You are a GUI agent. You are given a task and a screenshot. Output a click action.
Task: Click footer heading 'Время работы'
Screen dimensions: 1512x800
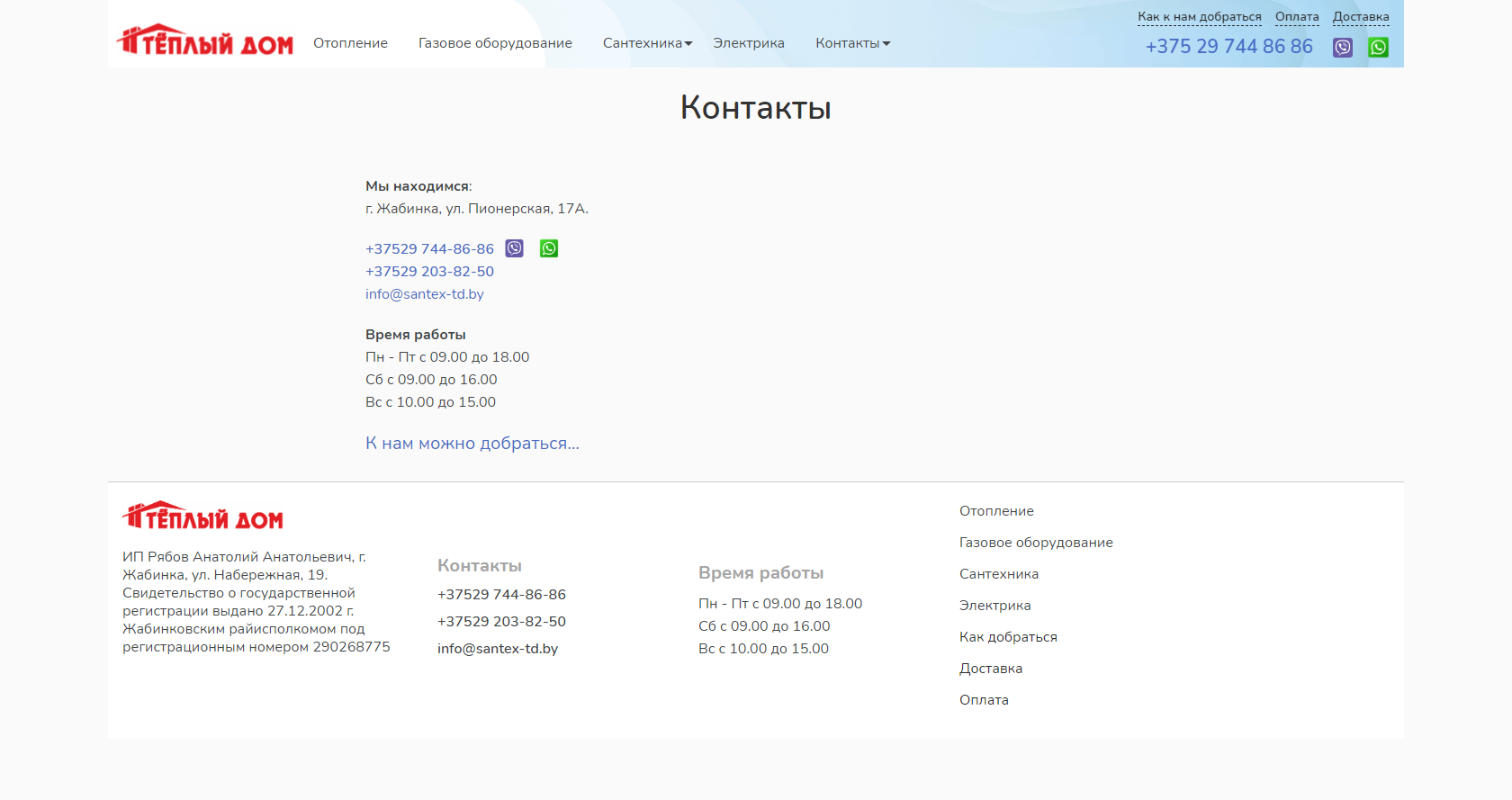point(761,573)
